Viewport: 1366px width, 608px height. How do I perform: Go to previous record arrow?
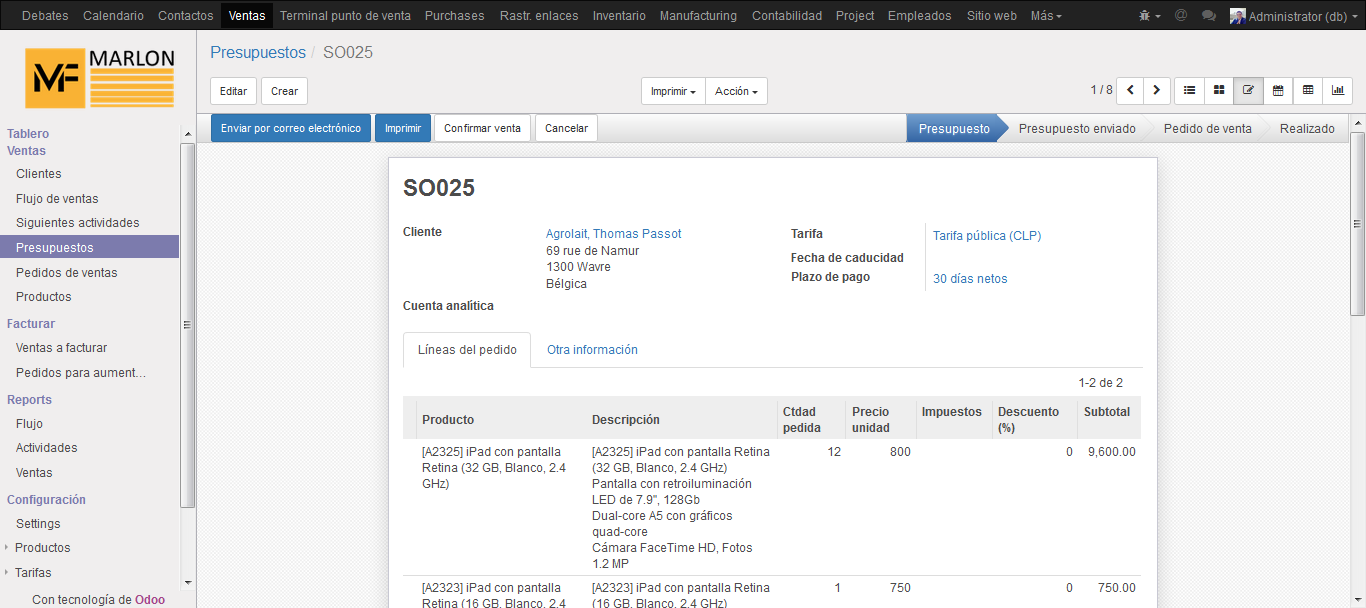(x=1130, y=90)
